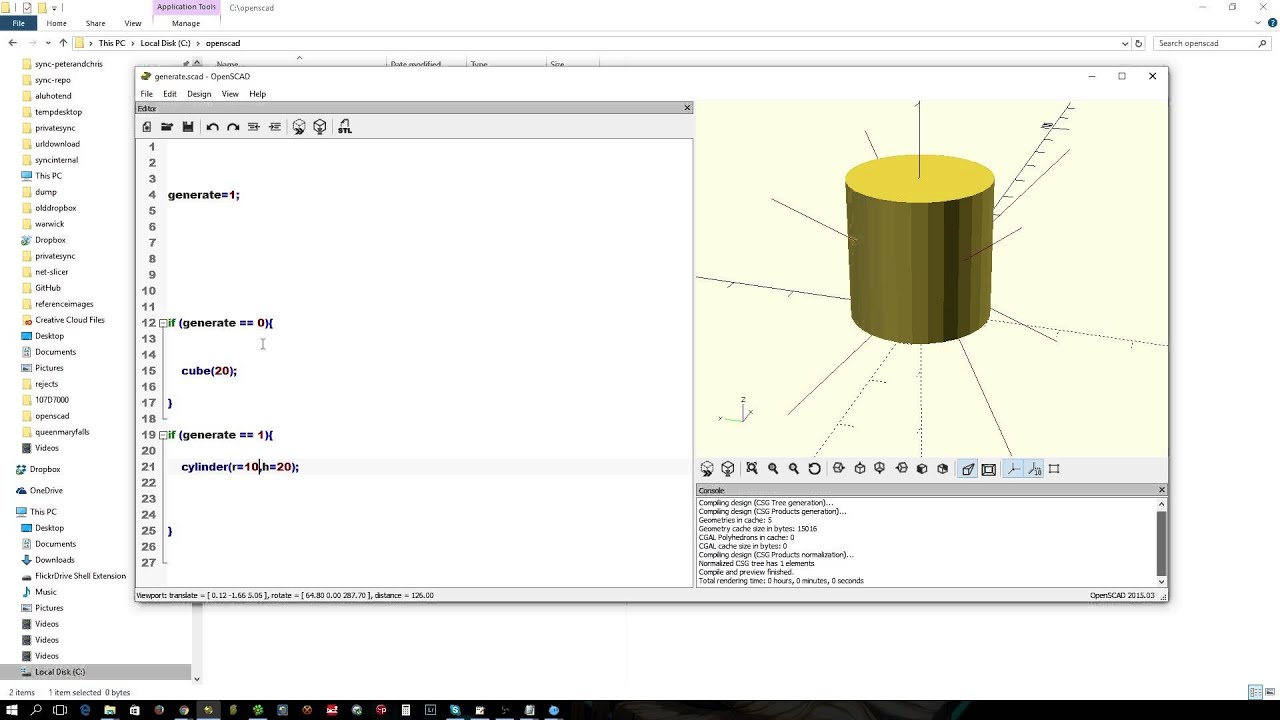Viewport: 1280px width, 720px height.
Task: Export the model as STL
Action: coord(345,127)
